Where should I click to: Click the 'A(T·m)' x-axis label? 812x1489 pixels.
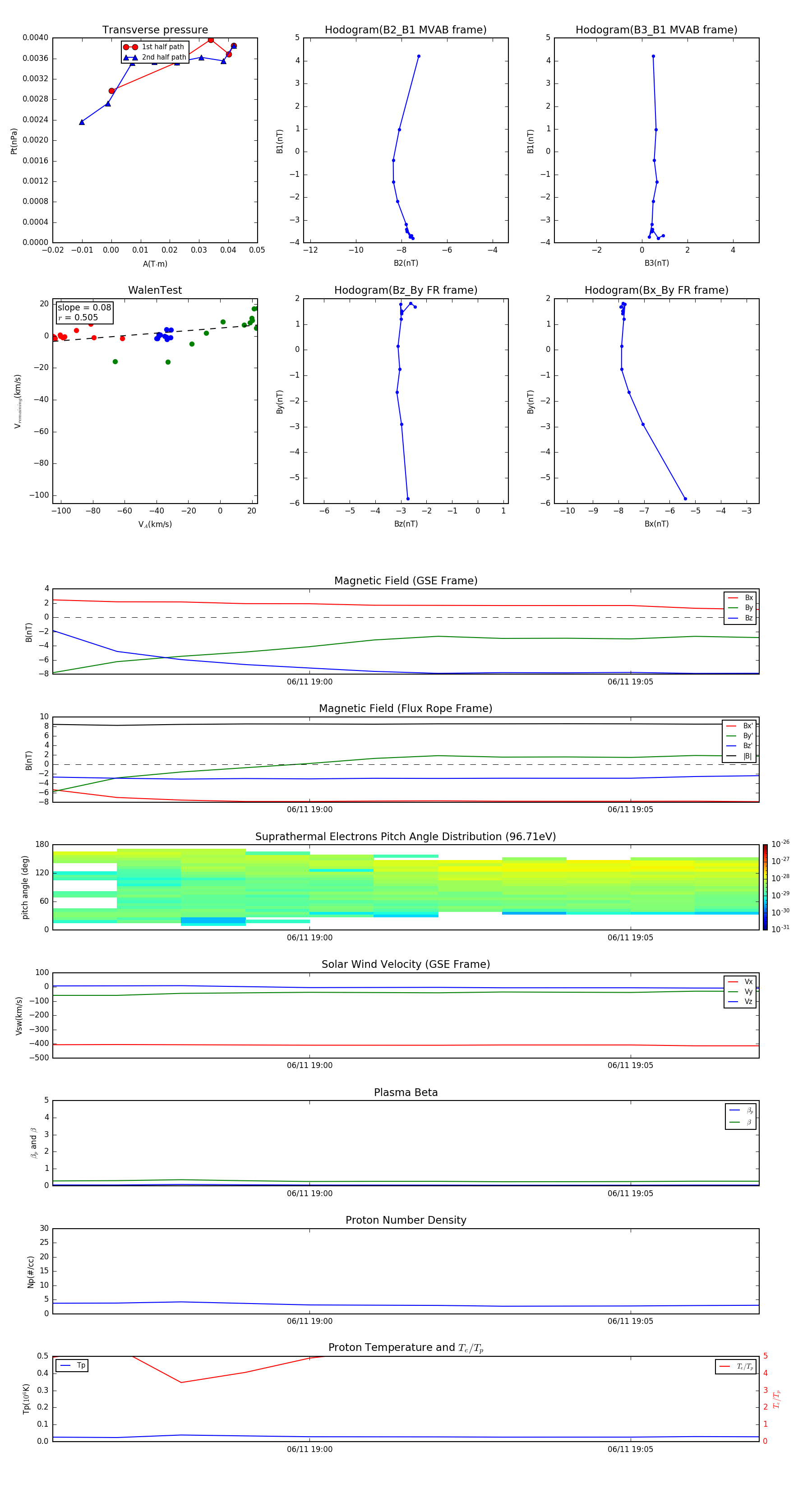pyautogui.click(x=155, y=264)
